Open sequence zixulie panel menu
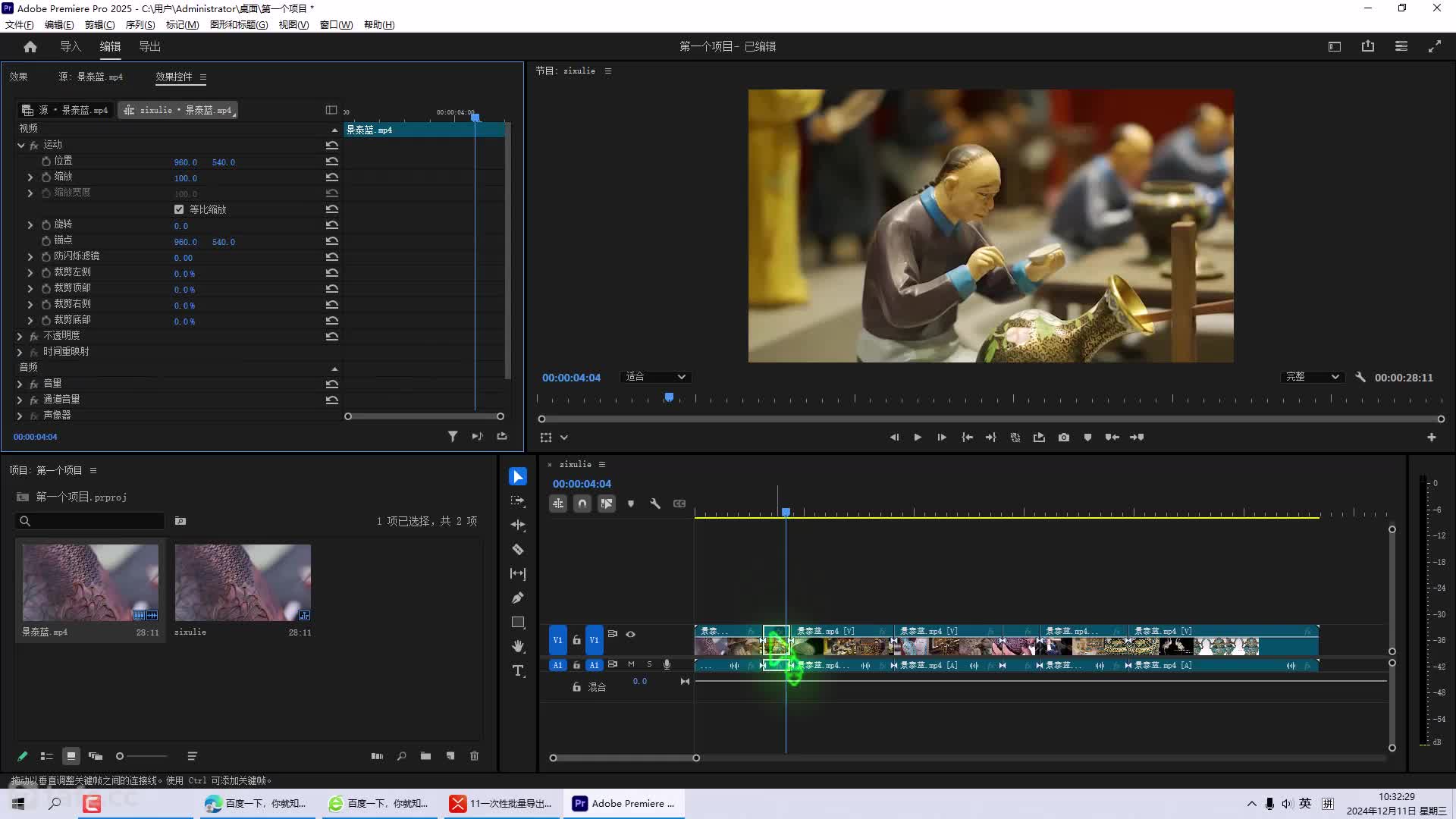 click(602, 464)
